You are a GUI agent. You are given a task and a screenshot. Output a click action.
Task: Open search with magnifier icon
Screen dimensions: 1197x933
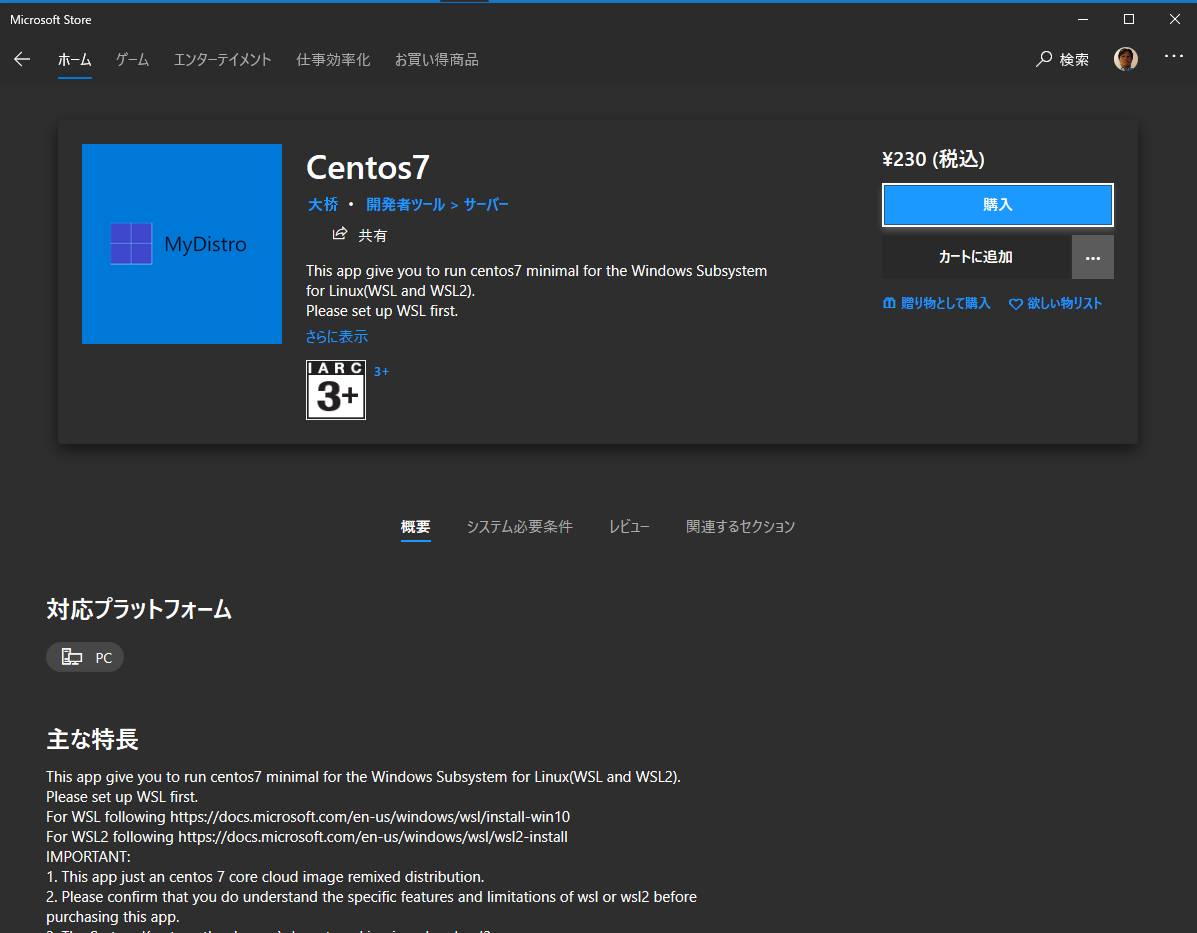1044,59
